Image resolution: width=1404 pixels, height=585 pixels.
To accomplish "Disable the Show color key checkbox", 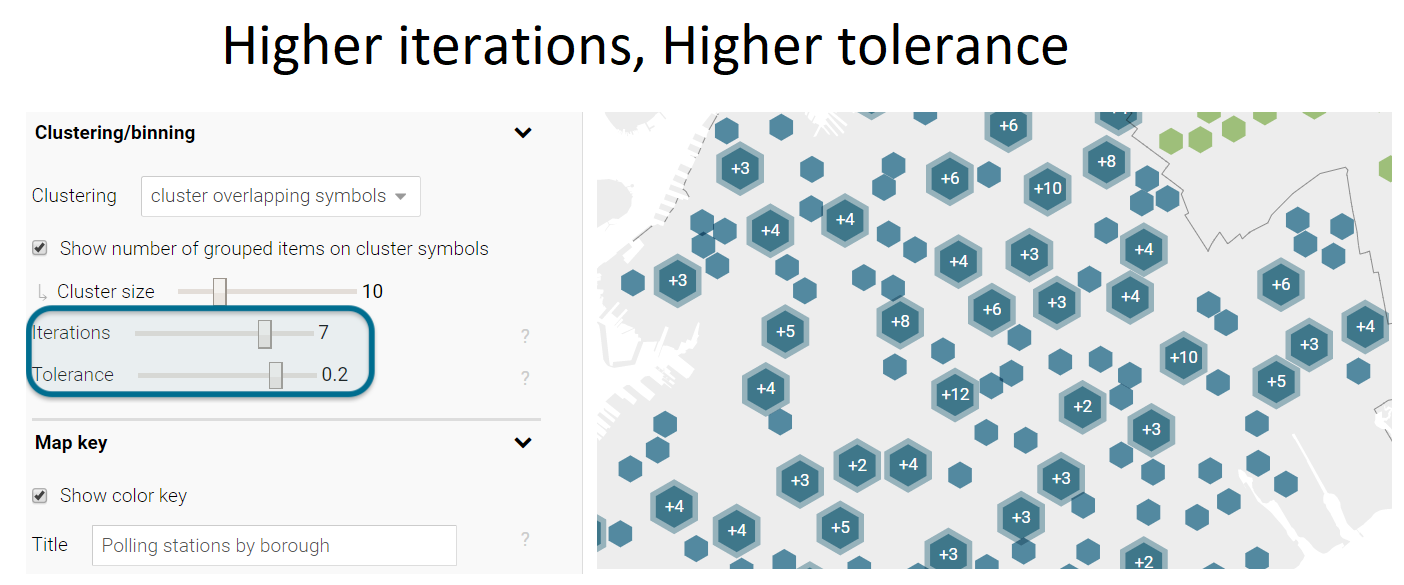I will pos(40,495).
